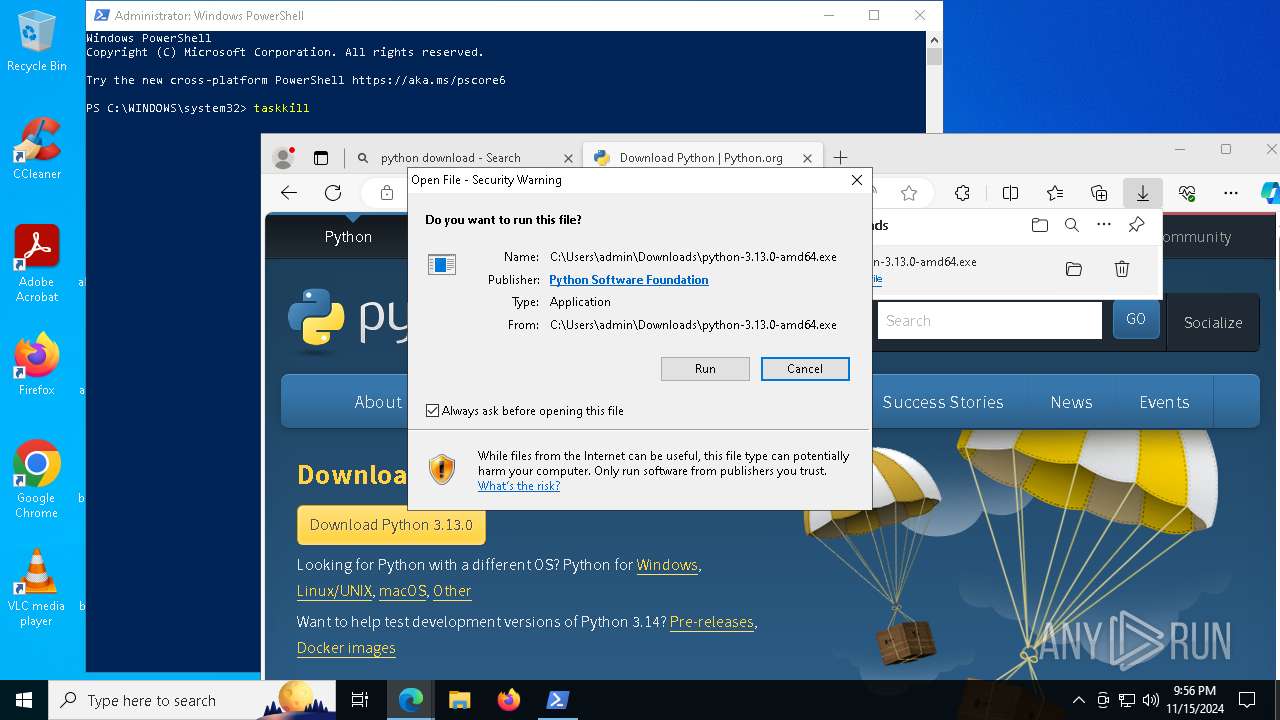This screenshot has width=1280, height=720.
Task: Follow the macOS link
Action: pos(403,591)
